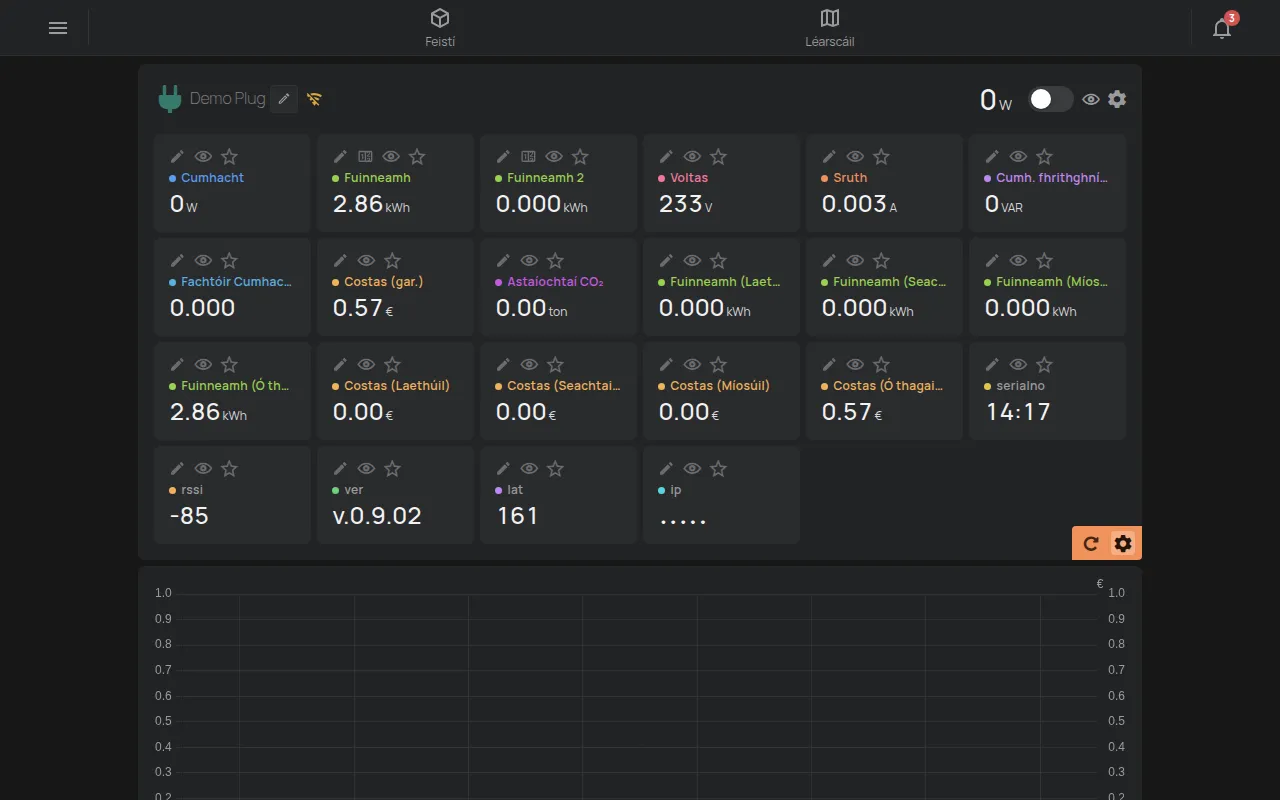Click the orange refresh icon
Viewport: 1280px width, 800px height.
click(x=1091, y=543)
